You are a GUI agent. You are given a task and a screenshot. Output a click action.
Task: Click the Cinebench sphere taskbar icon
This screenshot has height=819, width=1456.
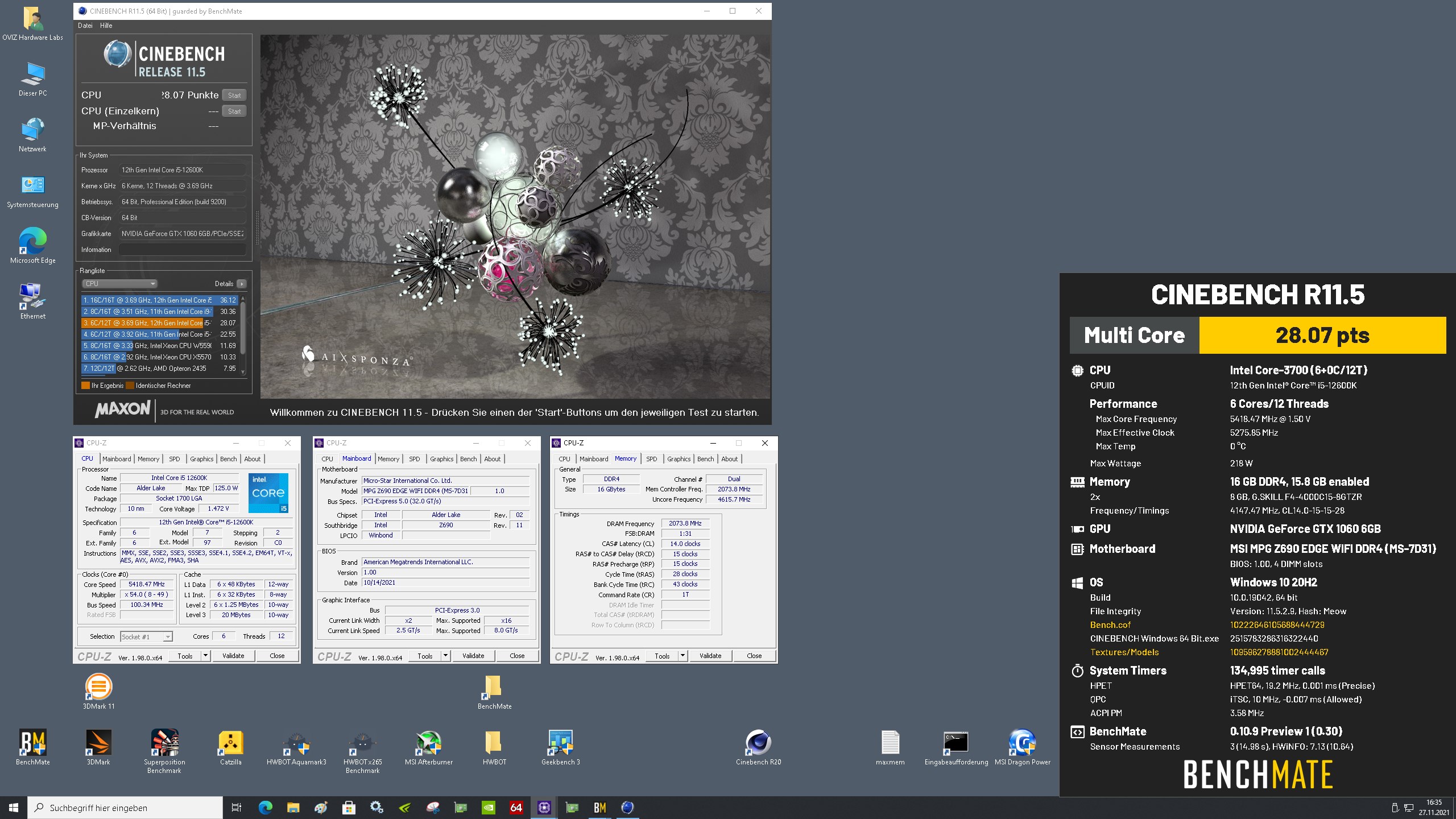click(x=627, y=807)
